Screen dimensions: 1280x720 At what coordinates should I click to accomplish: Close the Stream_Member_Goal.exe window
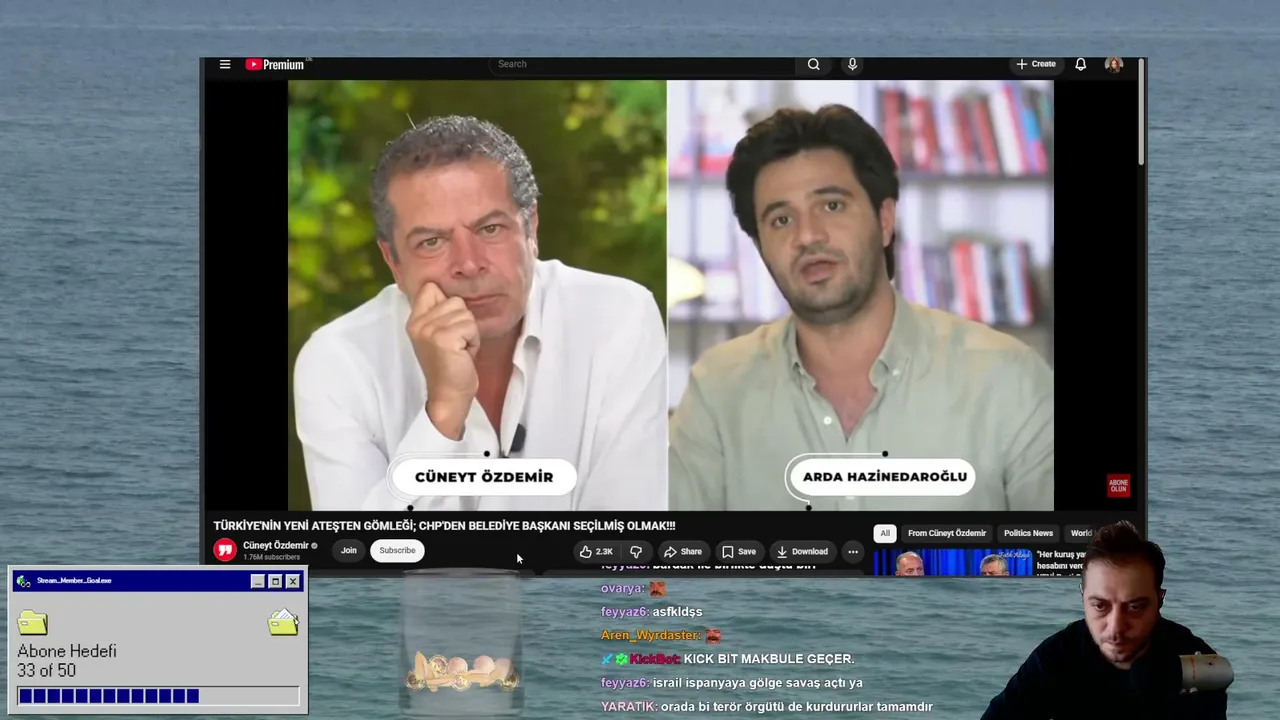pos(293,581)
